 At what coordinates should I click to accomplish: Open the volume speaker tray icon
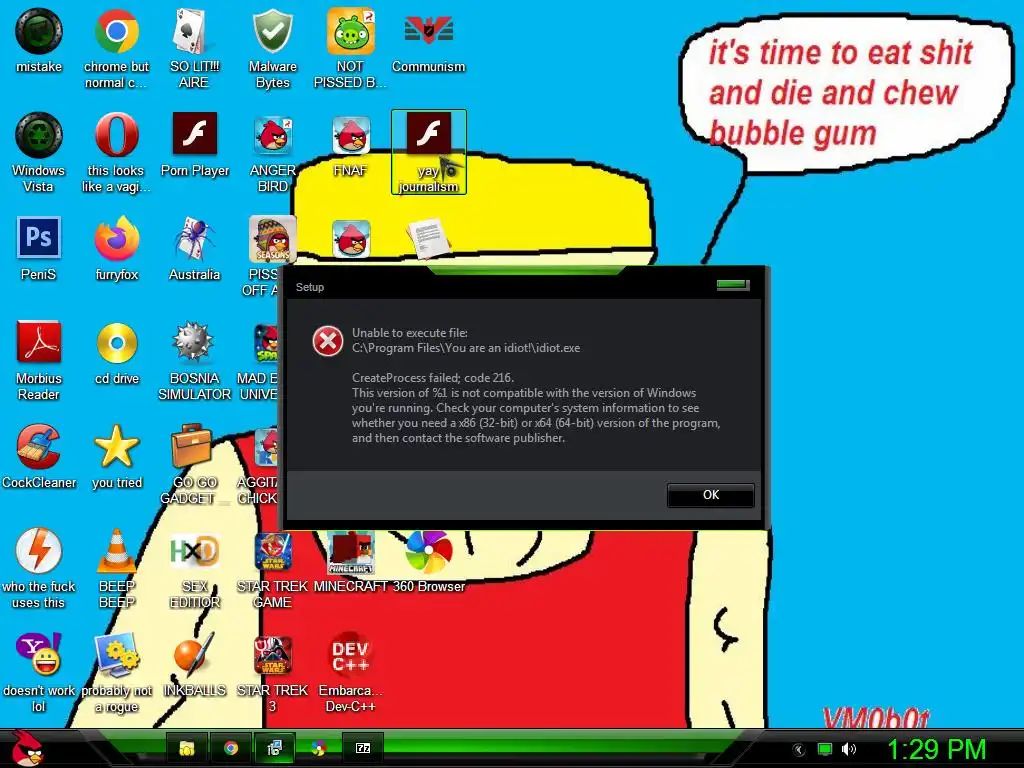[848, 749]
